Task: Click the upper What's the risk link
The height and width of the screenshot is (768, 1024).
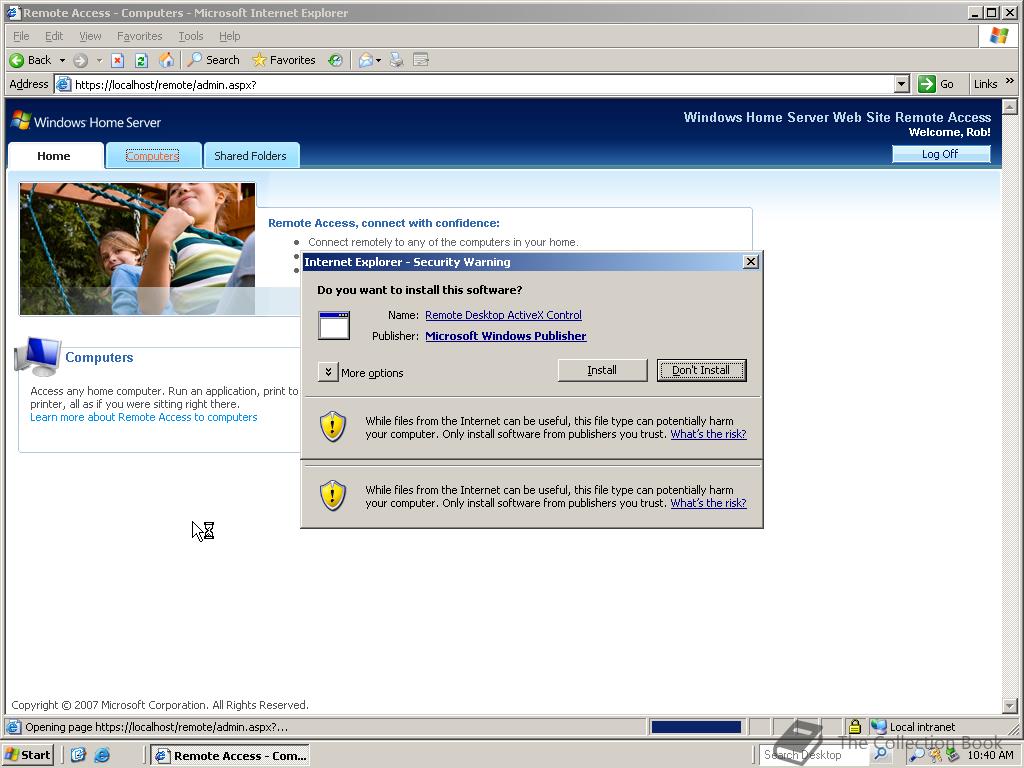Action: point(708,434)
